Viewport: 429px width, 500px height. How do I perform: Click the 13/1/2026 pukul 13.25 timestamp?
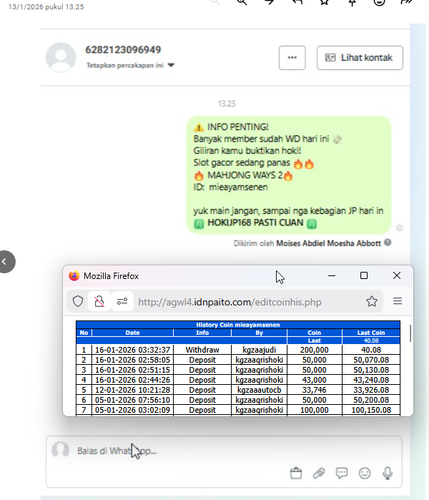(x=46, y=7)
